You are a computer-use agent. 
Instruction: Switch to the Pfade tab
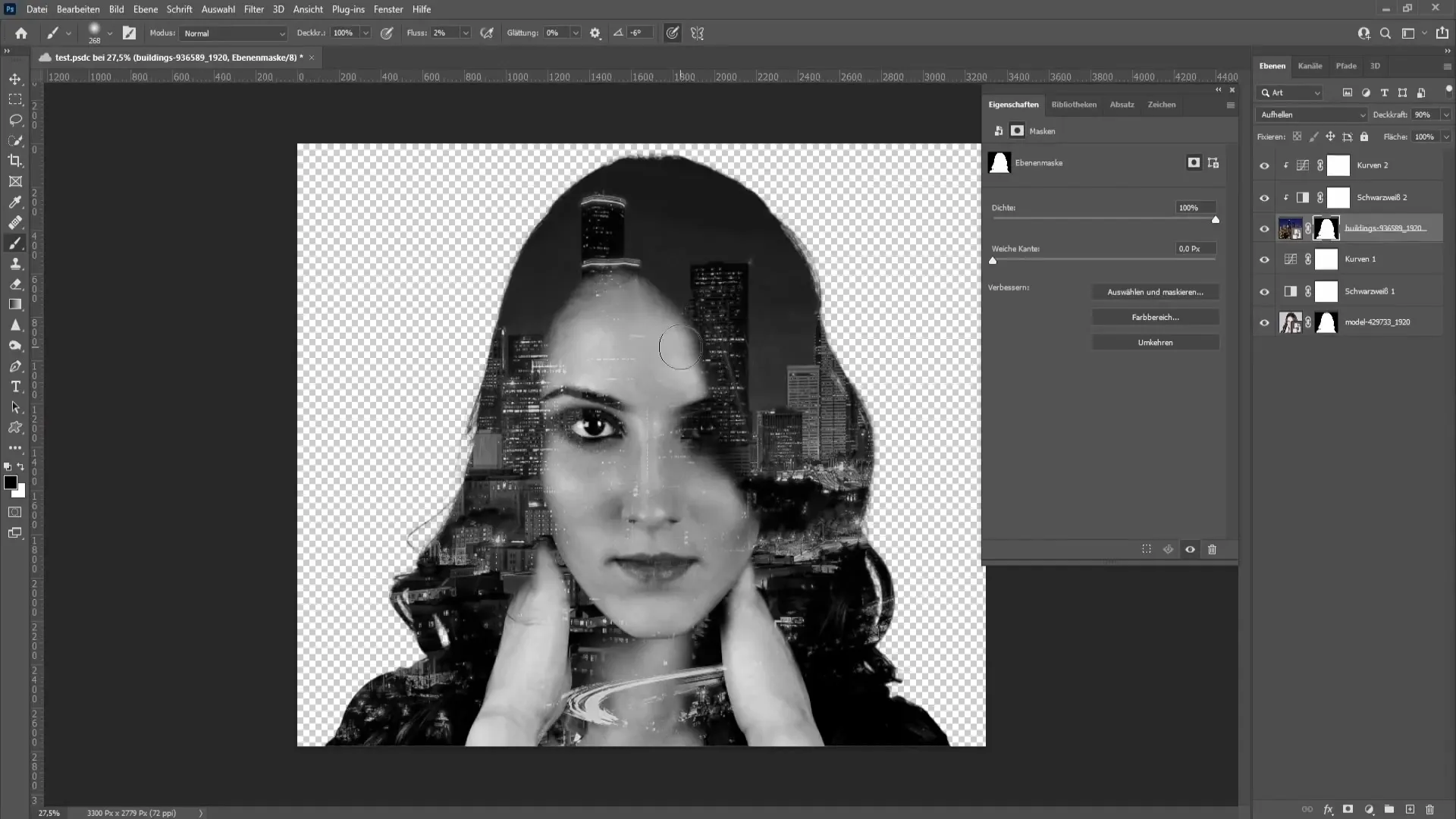(x=1346, y=66)
